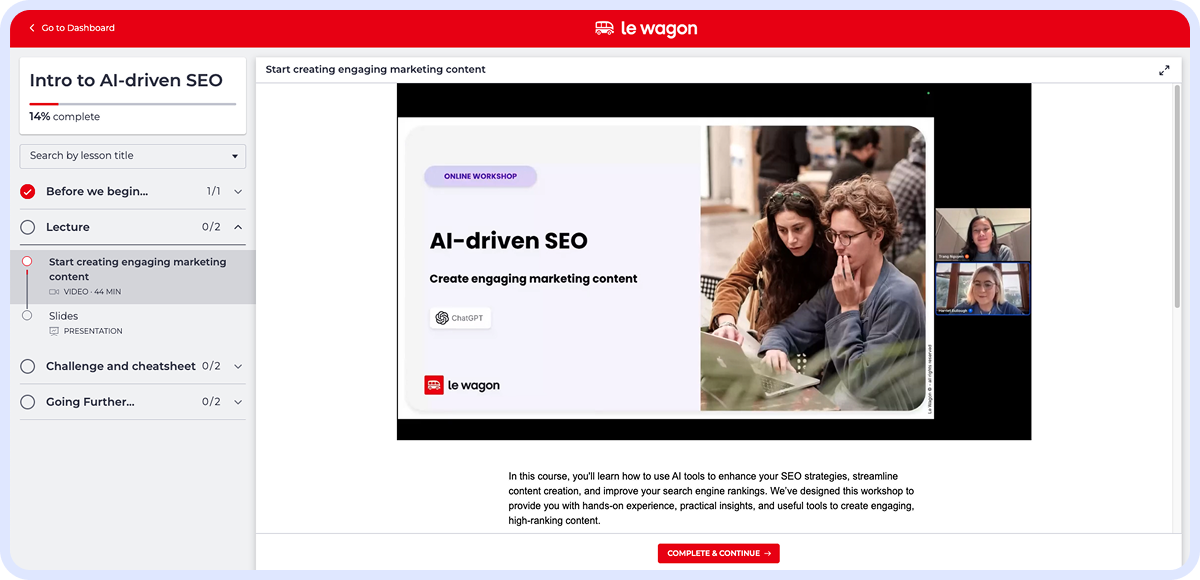Mark the Lecture section circle as complete
The image size is (1200, 580).
(x=27, y=227)
